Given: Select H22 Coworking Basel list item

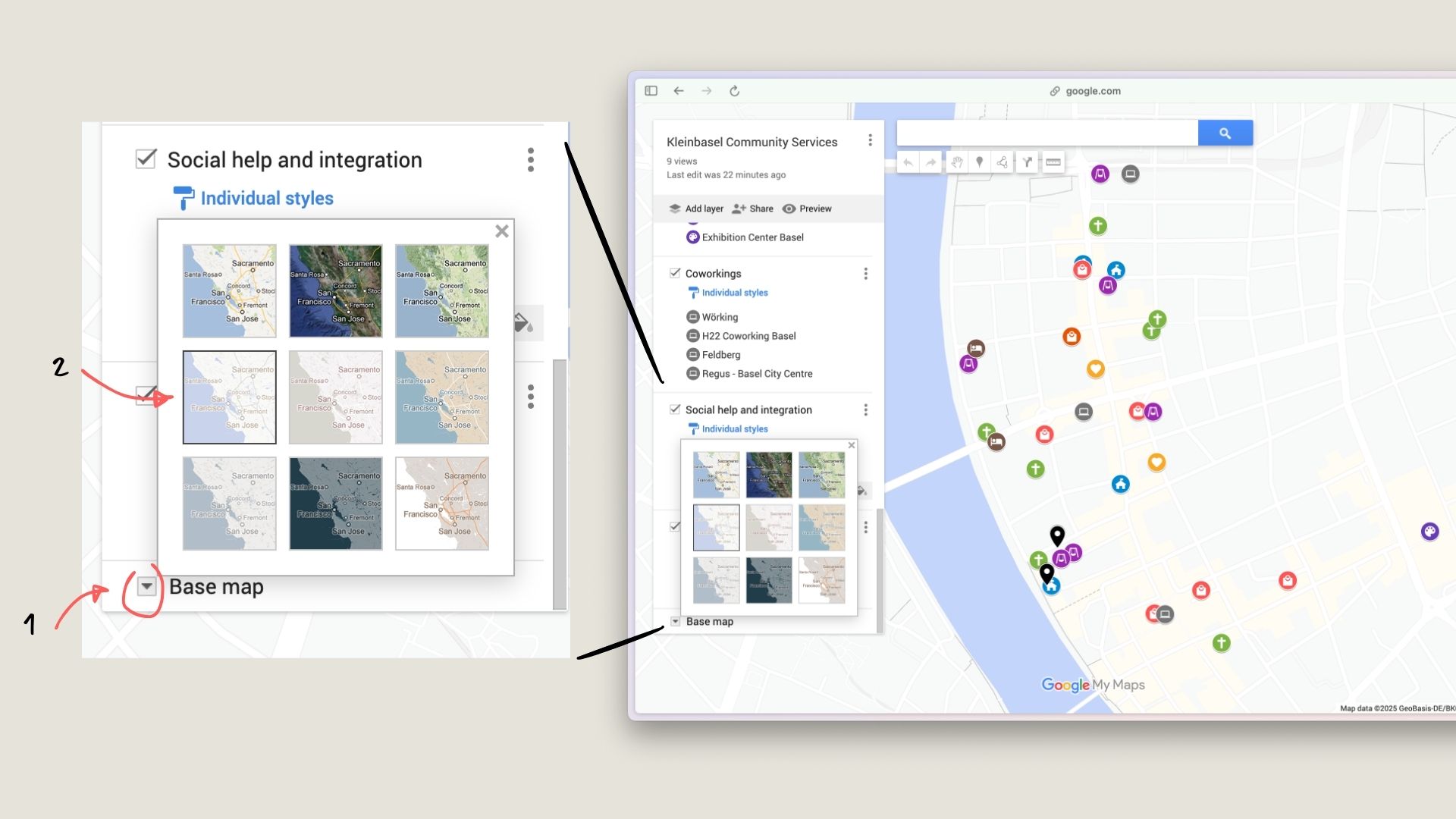Looking at the screenshot, I should click(x=748, y=336).
